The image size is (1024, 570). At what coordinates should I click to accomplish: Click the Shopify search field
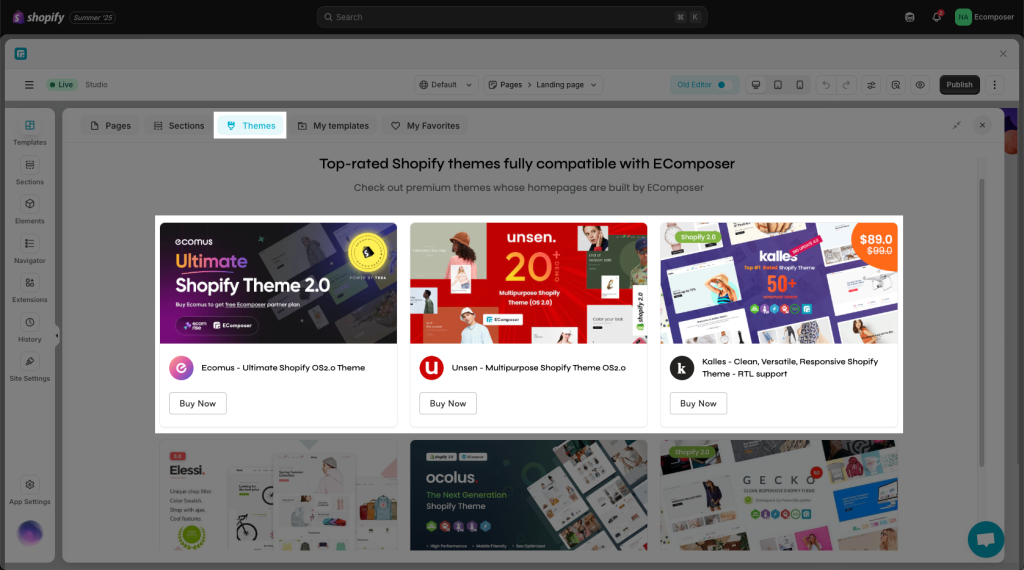click(x=512, y=17)
